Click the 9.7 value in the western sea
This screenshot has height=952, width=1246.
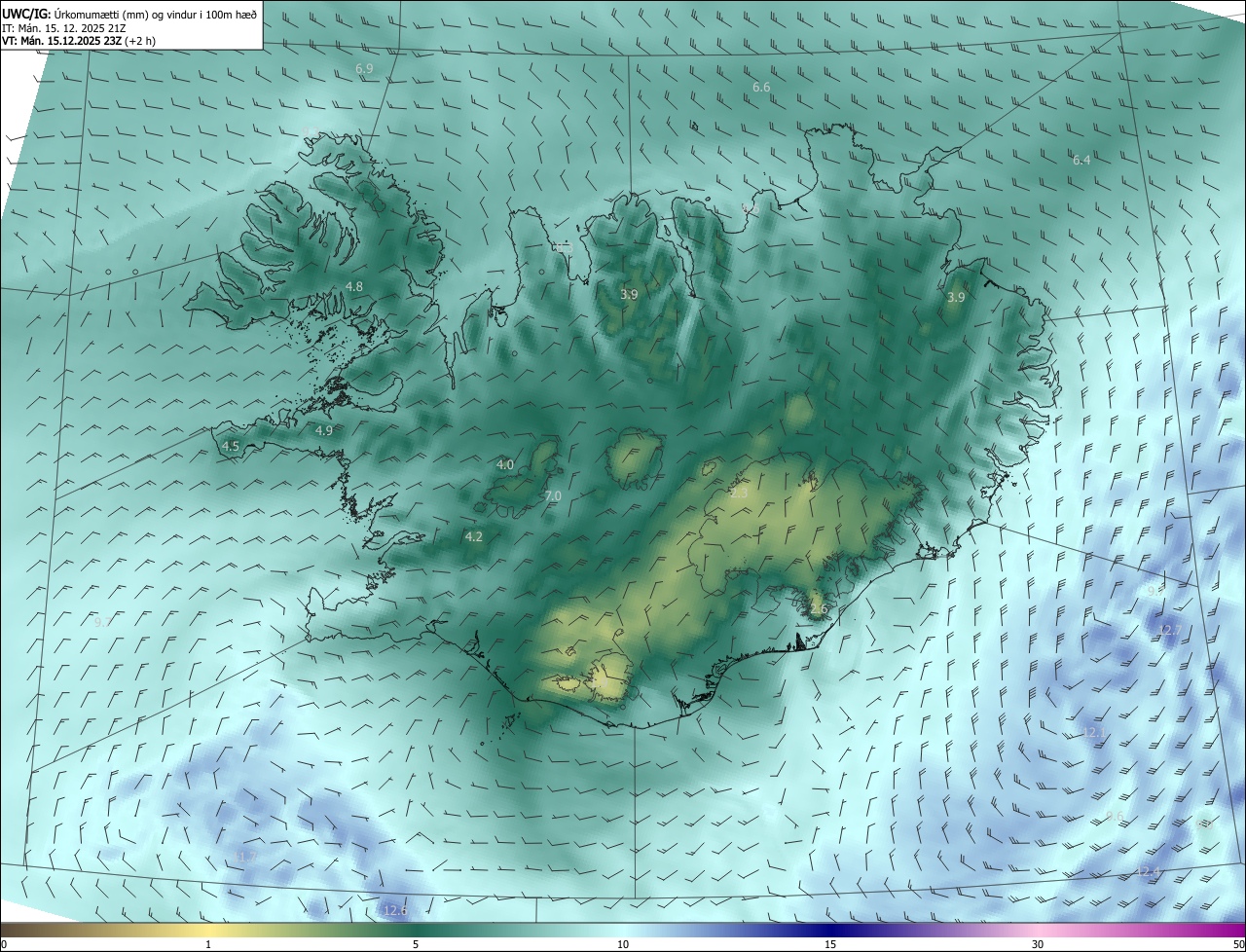103,621
